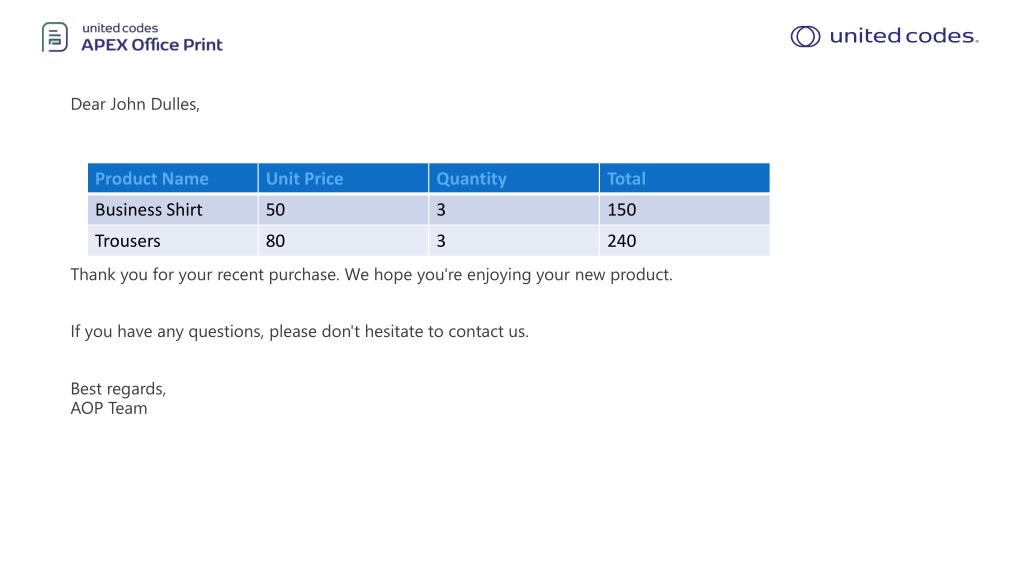
Task: Select the Quantity column header
Action: pos(514,178)
